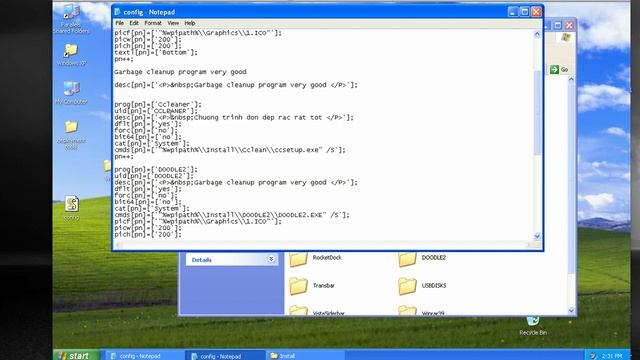Expand the Details panel chevron in Explorer
Viewport: 640px width, 360px height.
coord(271,259)
